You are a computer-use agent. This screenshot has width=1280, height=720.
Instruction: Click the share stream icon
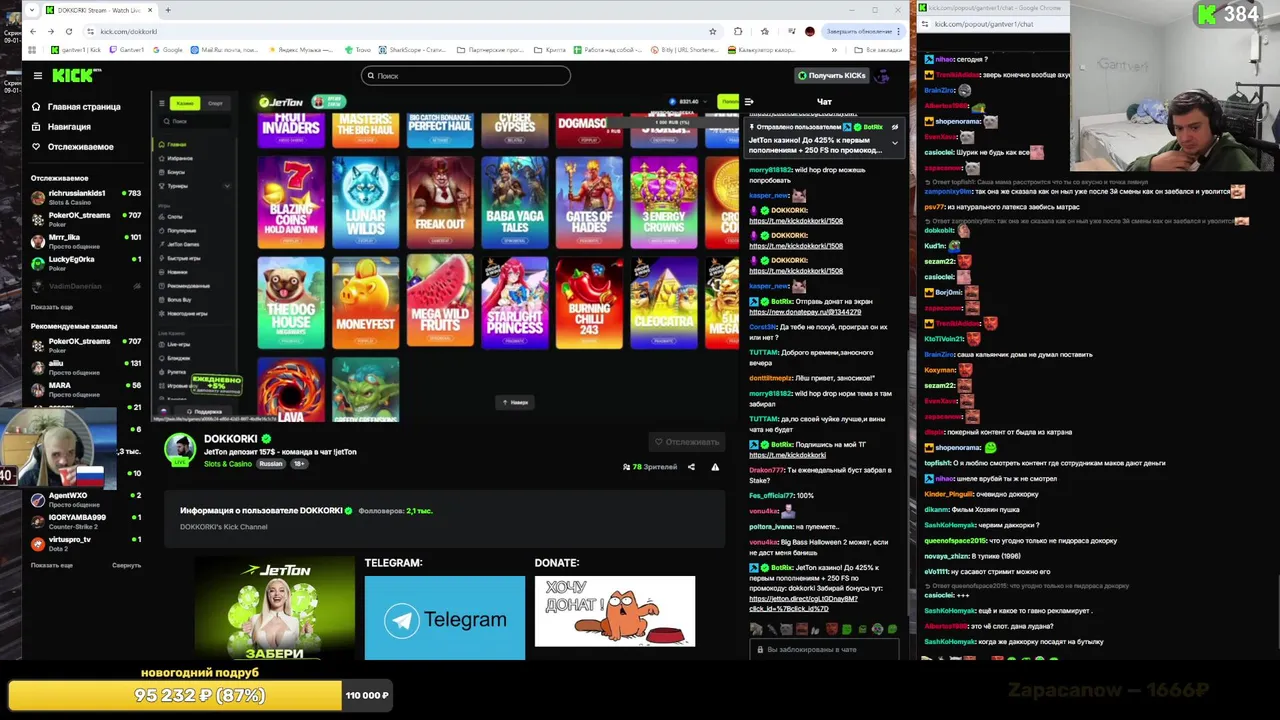pos(691,467)
